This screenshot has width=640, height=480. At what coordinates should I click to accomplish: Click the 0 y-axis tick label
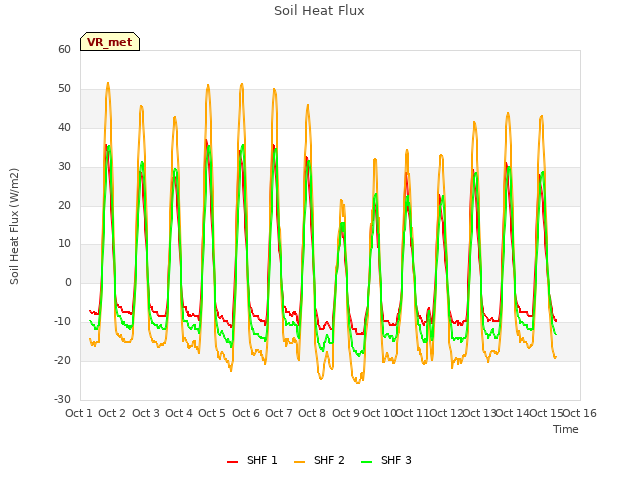tap(68, 282)
